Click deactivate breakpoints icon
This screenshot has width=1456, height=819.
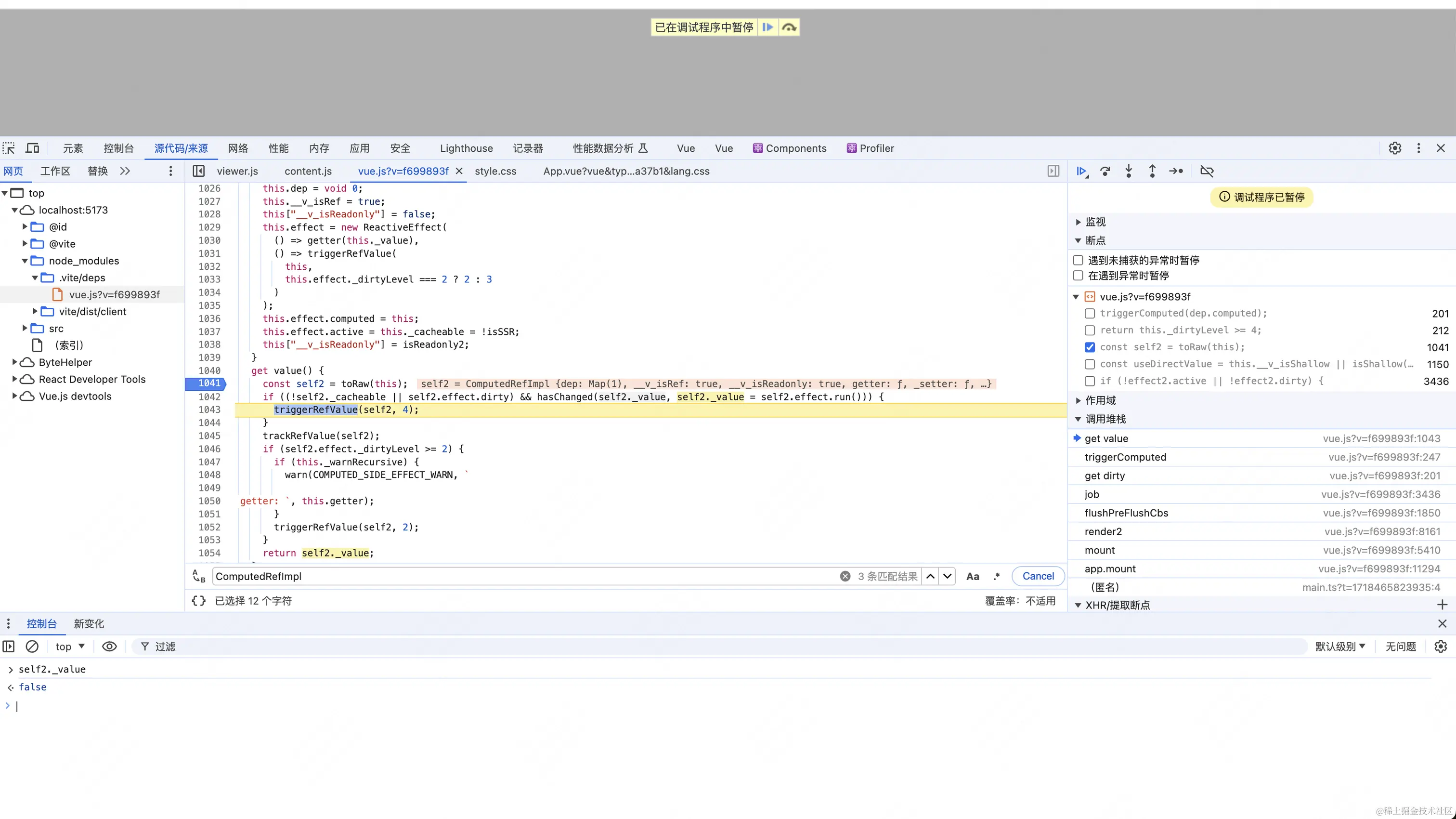pos(1206,171)
